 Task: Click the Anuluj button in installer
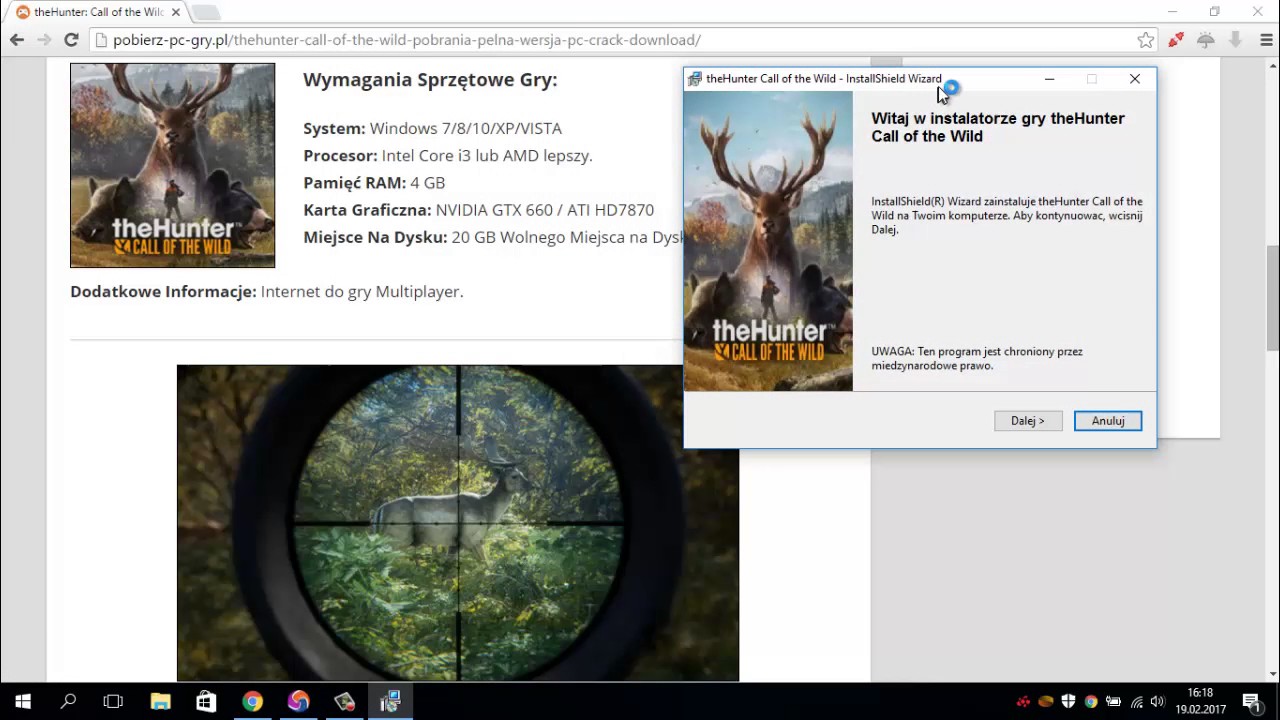click(x=1108, y=421)
